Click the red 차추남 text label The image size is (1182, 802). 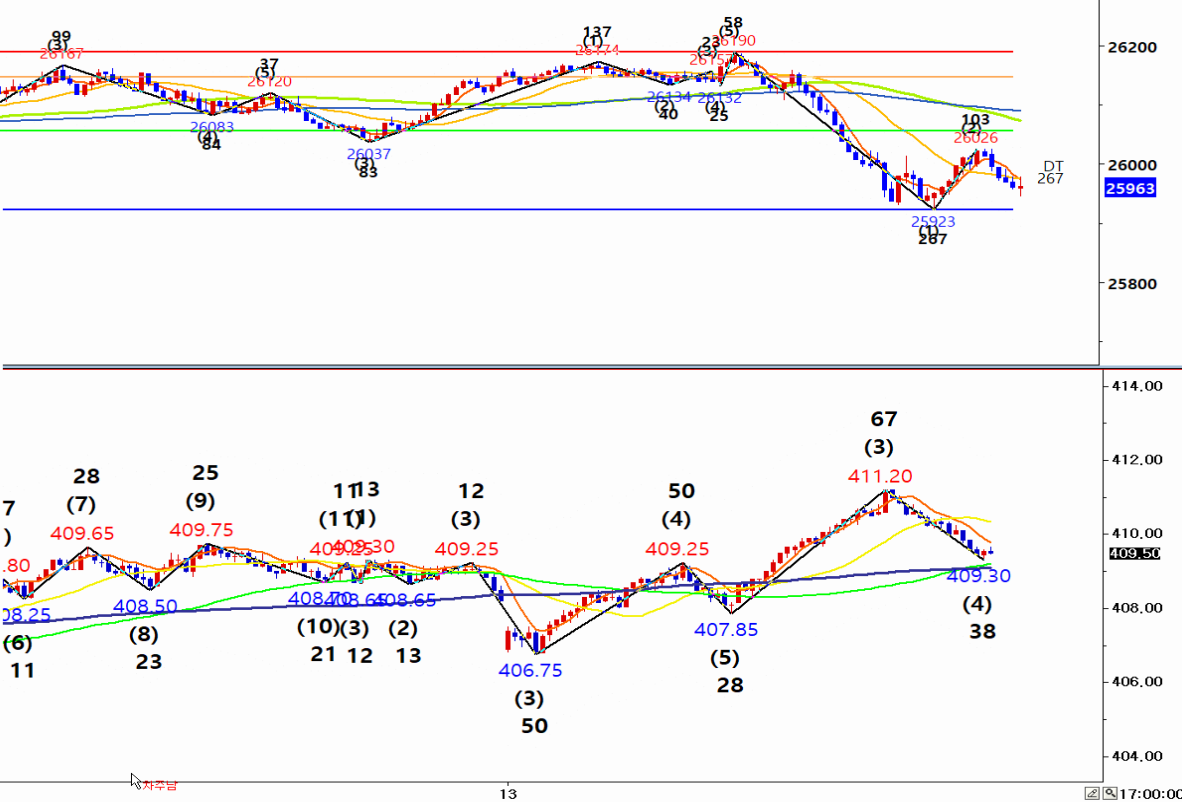click(x=160, y=785)
